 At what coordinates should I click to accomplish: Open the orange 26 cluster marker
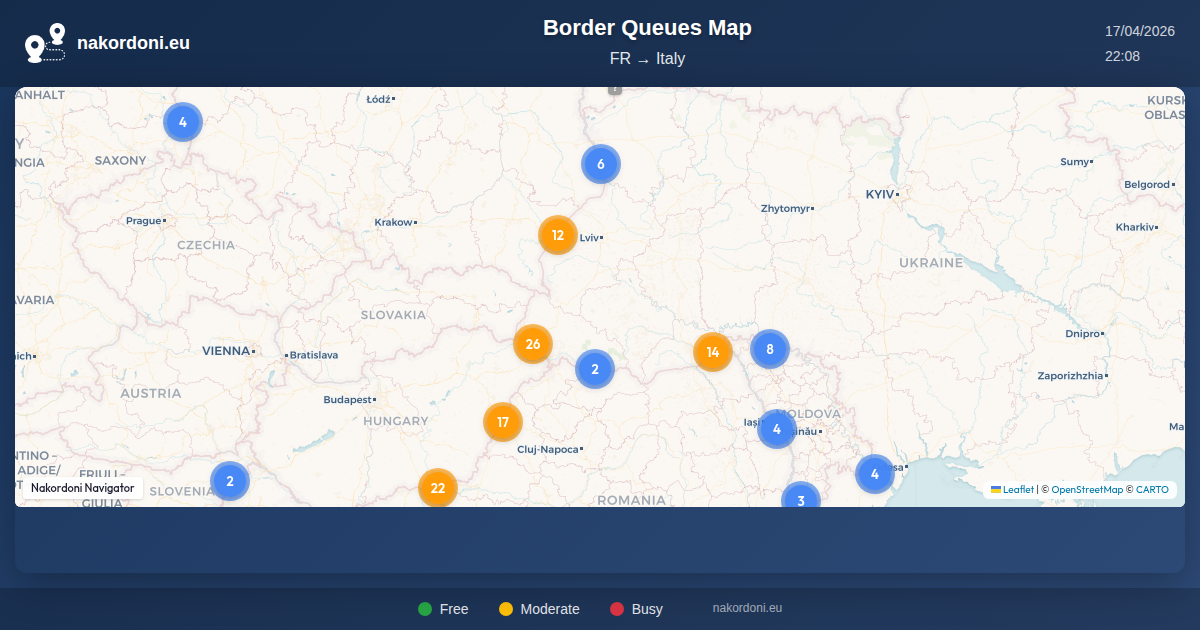point(533,344)
